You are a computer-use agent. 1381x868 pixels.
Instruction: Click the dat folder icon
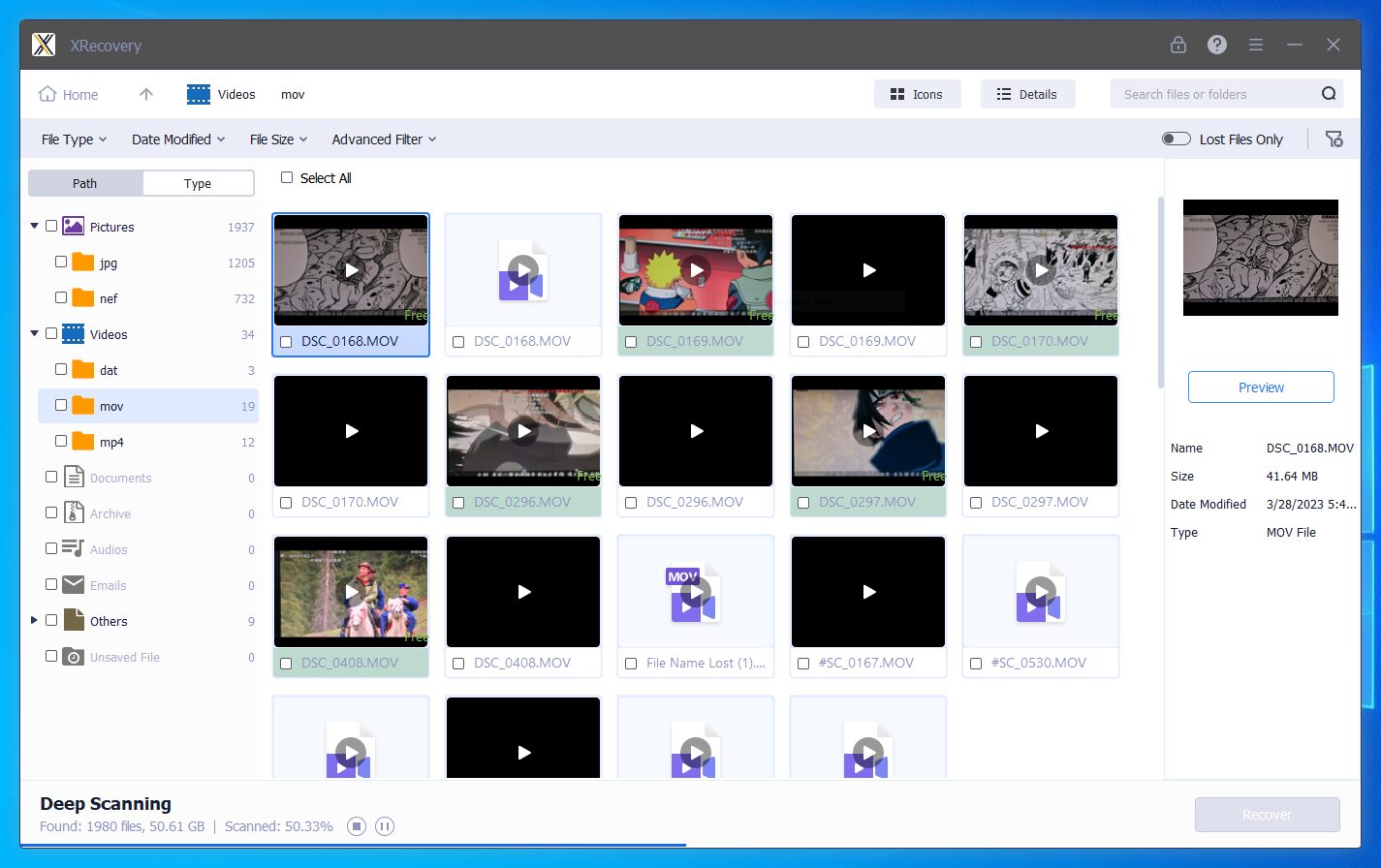[x=82, y=369]
